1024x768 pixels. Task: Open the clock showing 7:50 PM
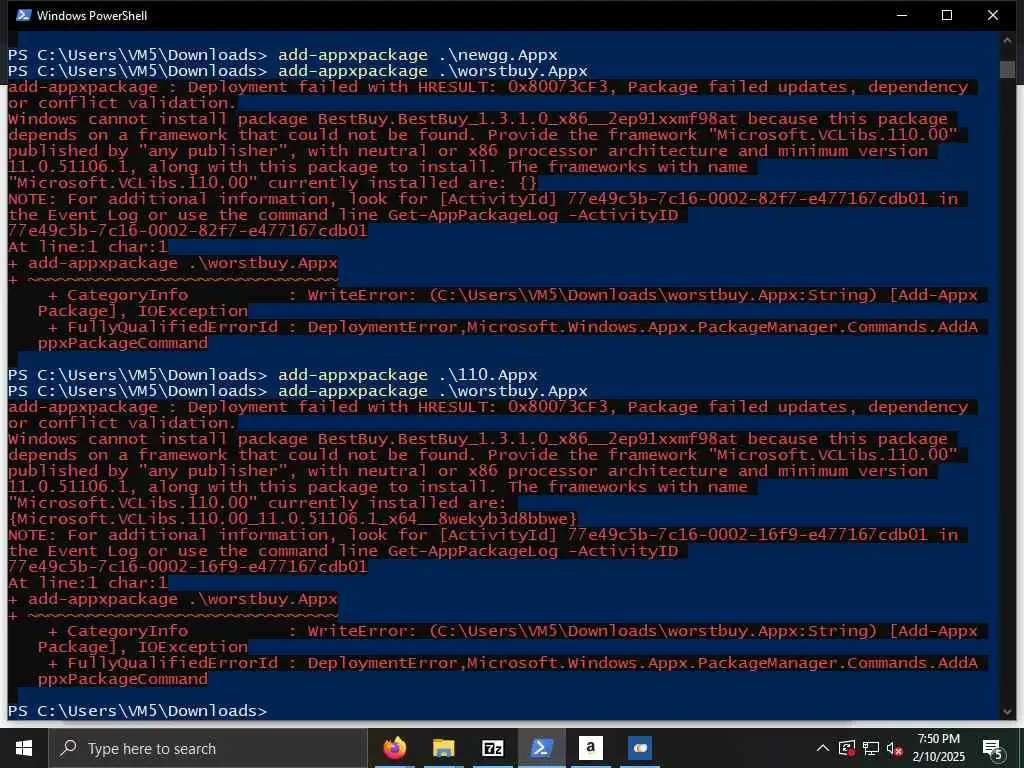point(939,748)
